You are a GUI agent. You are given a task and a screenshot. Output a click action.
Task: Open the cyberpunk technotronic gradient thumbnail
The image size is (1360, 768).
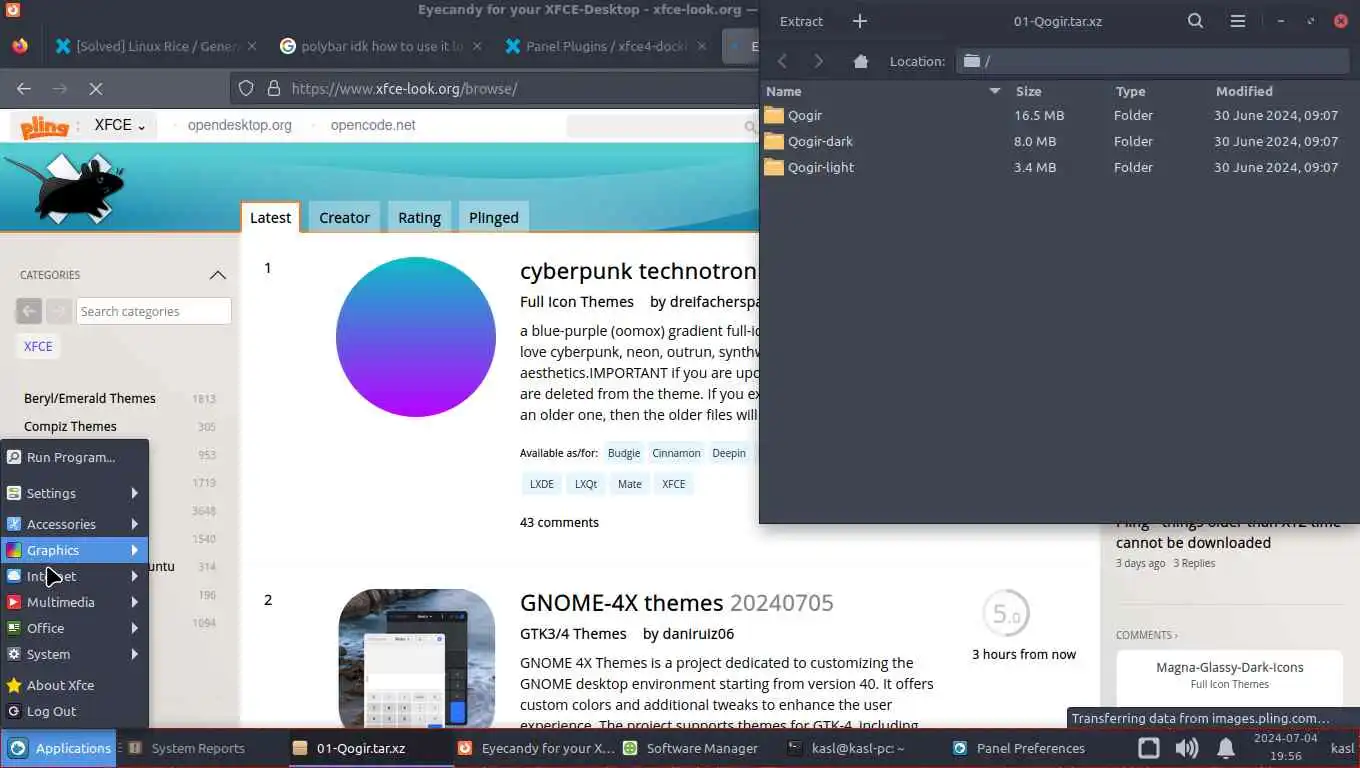416,337
